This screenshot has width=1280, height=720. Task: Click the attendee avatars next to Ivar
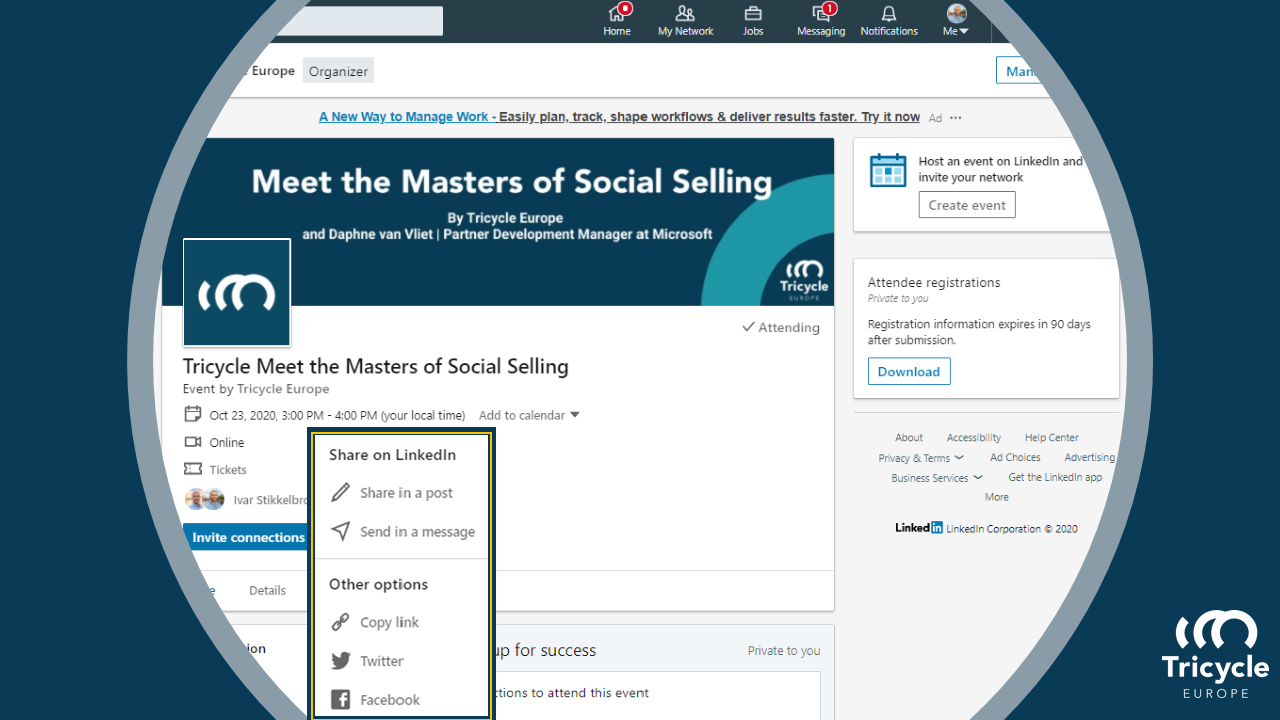click(x=205, y=499)
